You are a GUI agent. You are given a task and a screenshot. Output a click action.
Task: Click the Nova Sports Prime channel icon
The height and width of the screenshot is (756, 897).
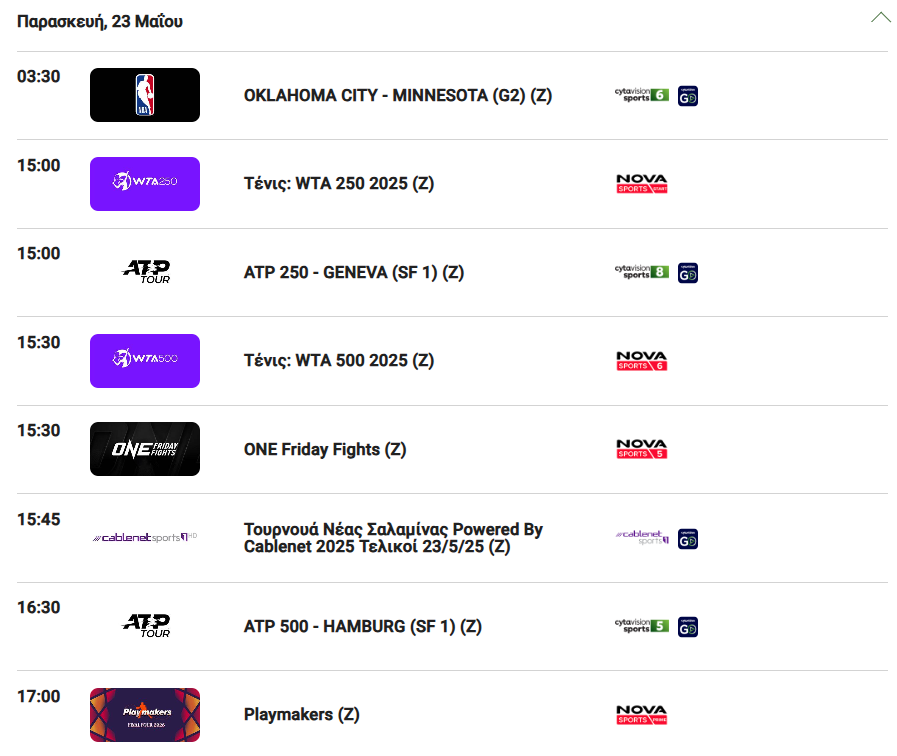pos(642,715)
